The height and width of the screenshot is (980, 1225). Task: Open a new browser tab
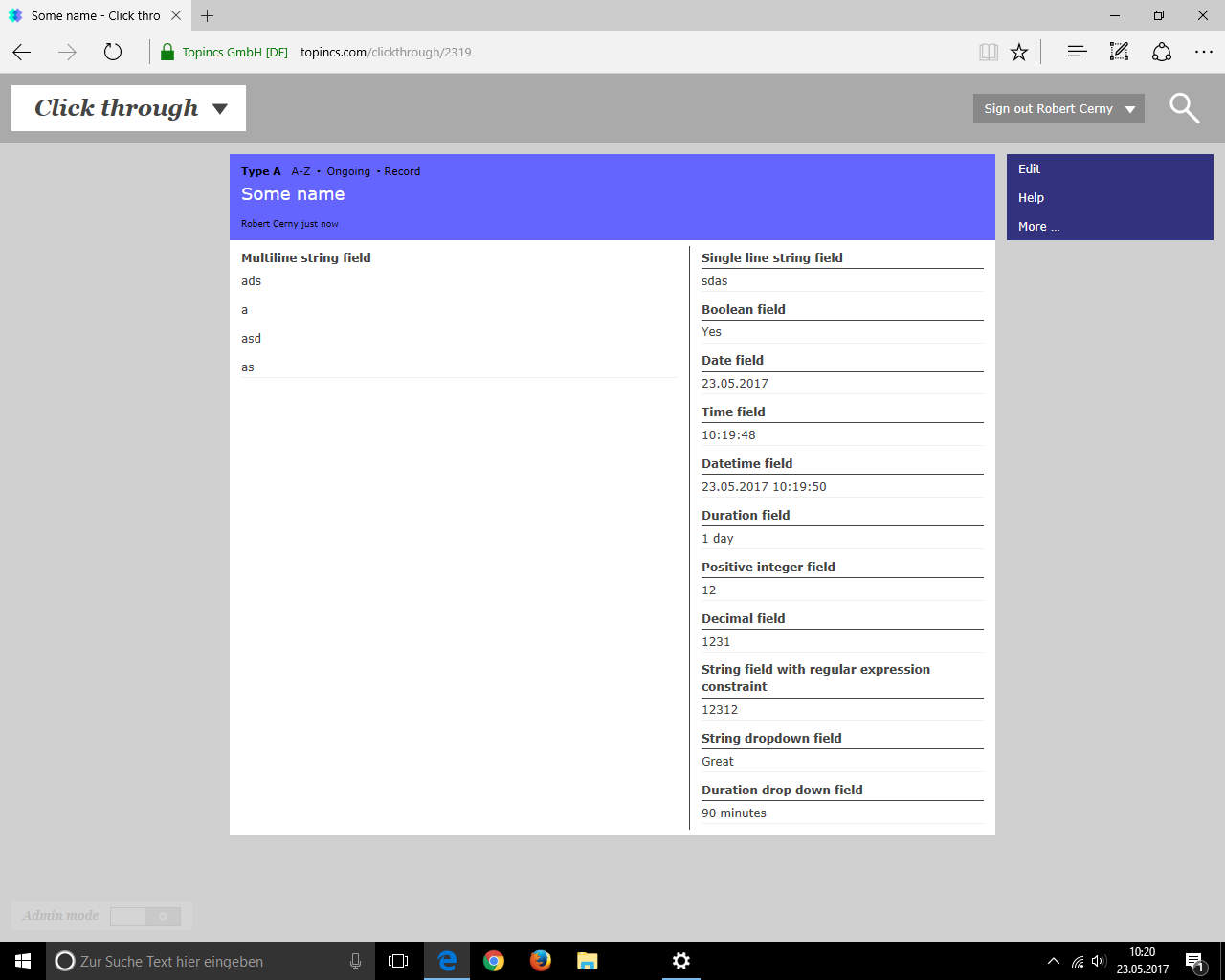[x=208, y=15]
